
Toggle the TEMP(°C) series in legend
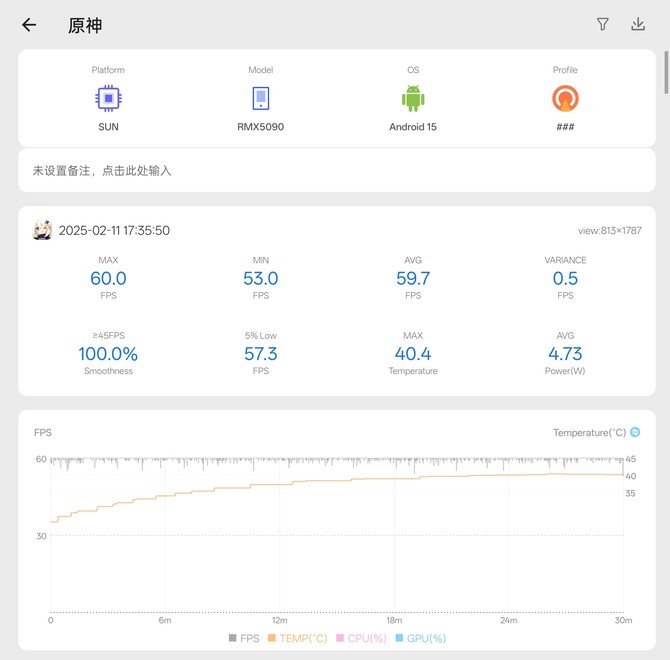(297, 638)
